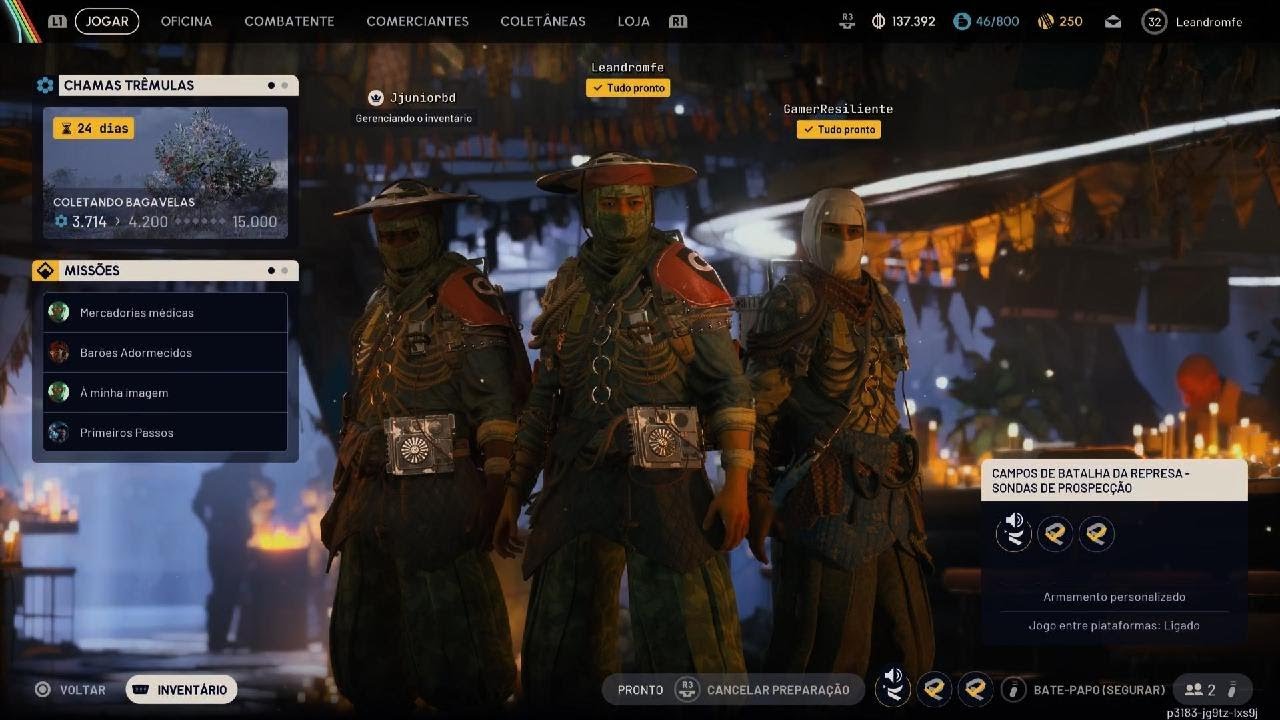Select first page dot in CHAMAS TRÊMULAS header
Viewport: 1280px width, 720px height.
271,86
